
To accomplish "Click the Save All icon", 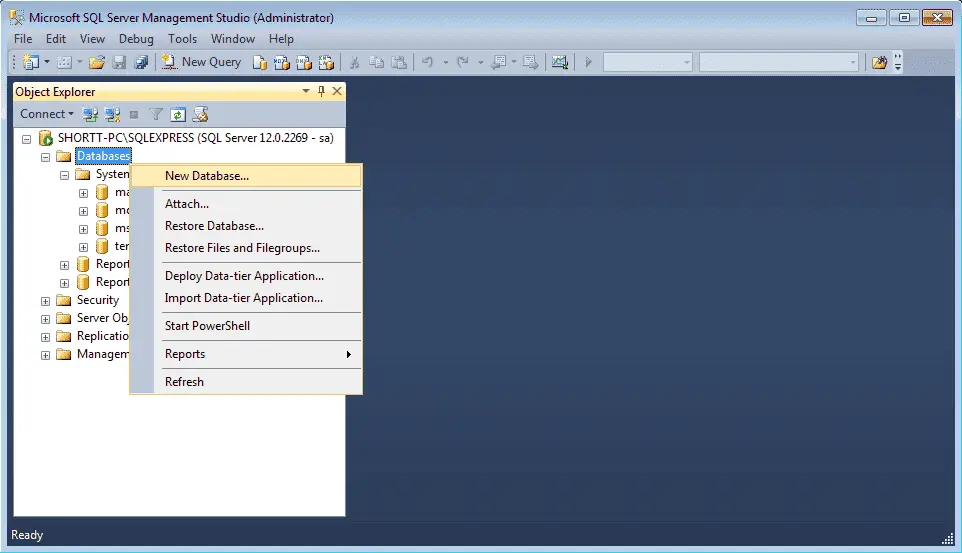I will tap(141, 62).
